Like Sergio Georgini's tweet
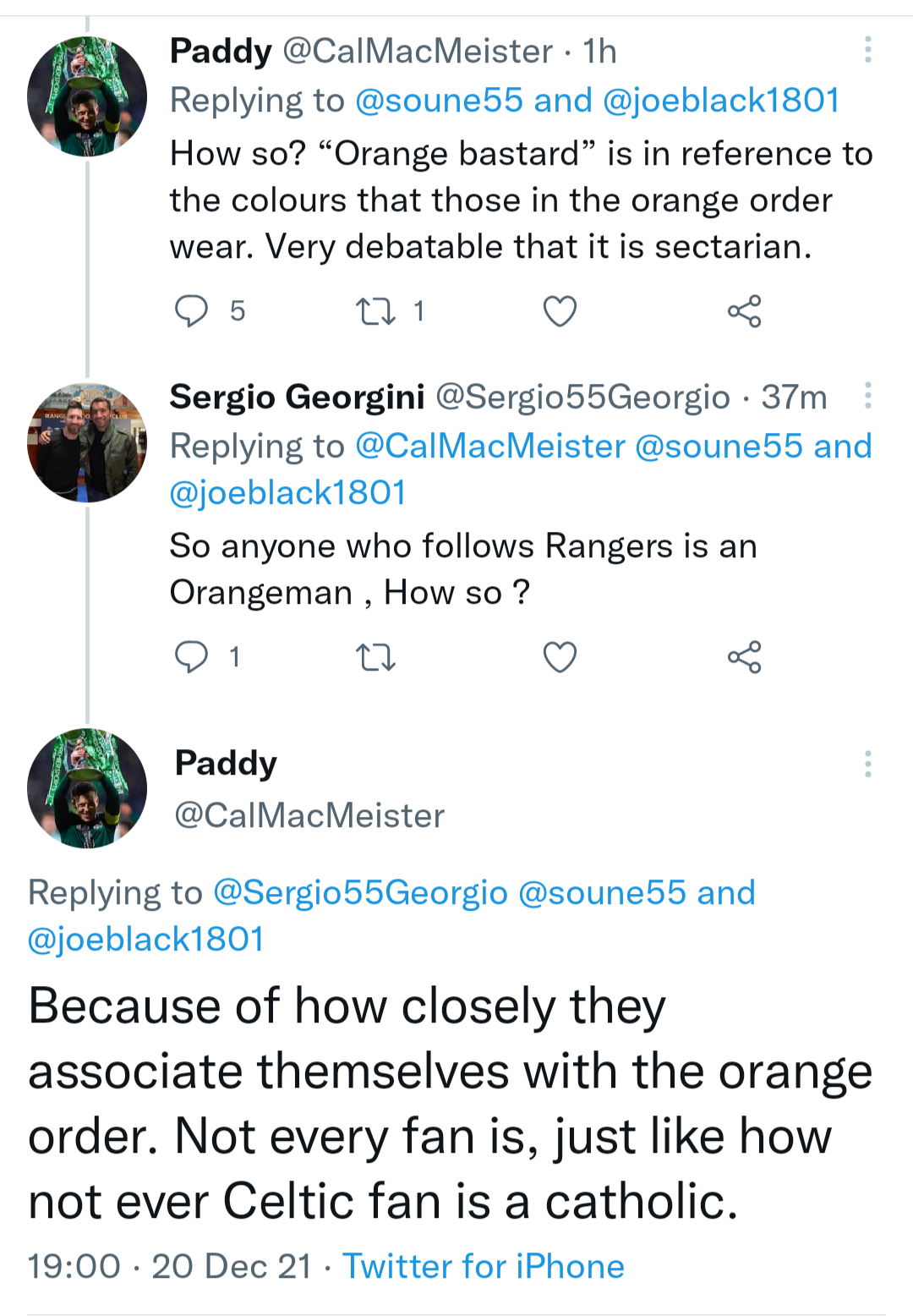The height and width of the screenshot is (1316, 913). pos(560,657)
